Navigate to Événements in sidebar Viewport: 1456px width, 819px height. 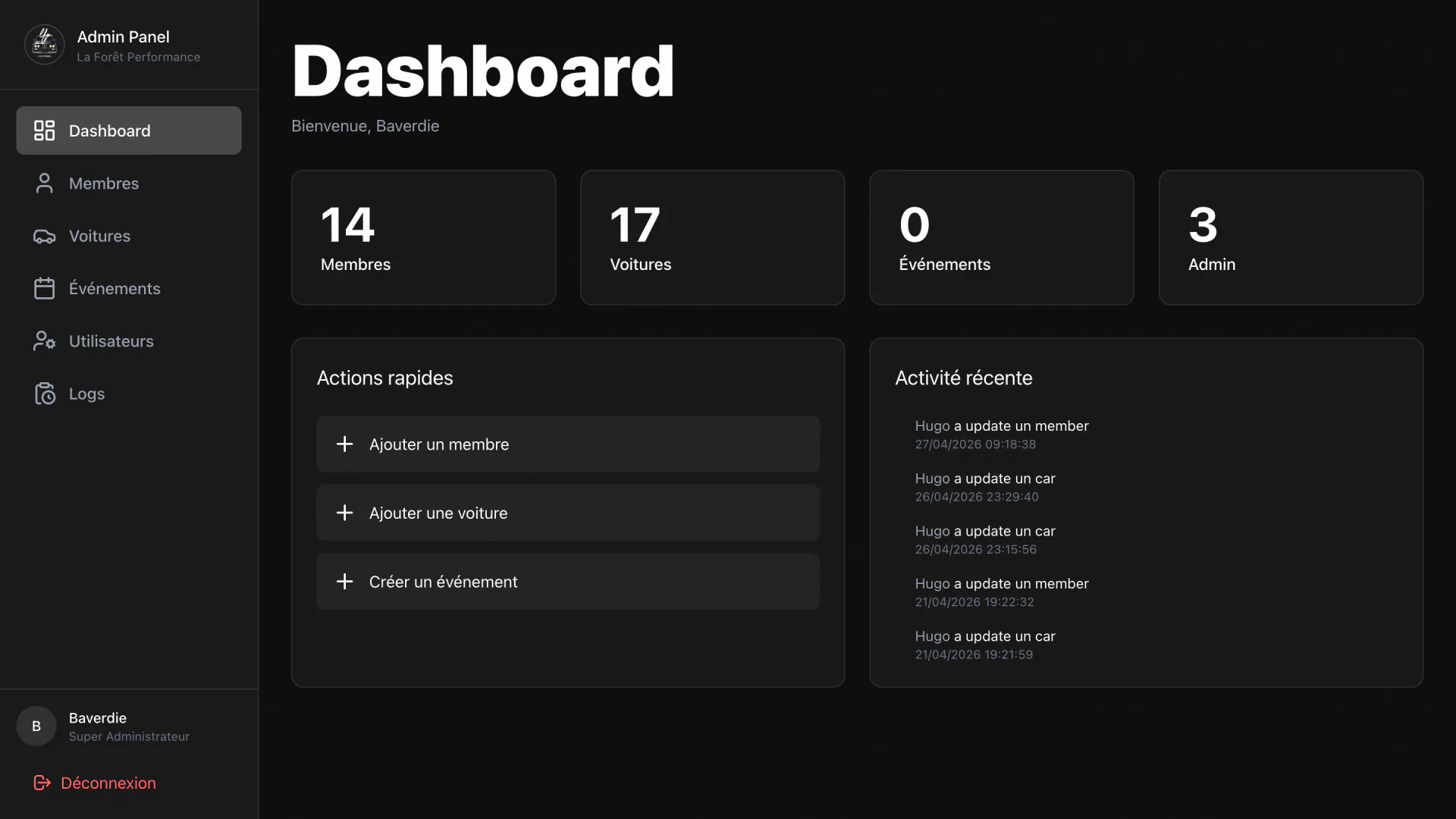tap(129, 288)
